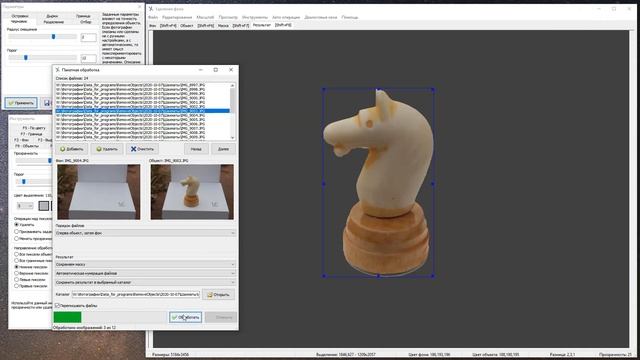This screenshot has height=360, width=640.
Task: Select the highlighted IMG_9003.JPG file row
Action: pyautogui.click(x=142, y=111)
